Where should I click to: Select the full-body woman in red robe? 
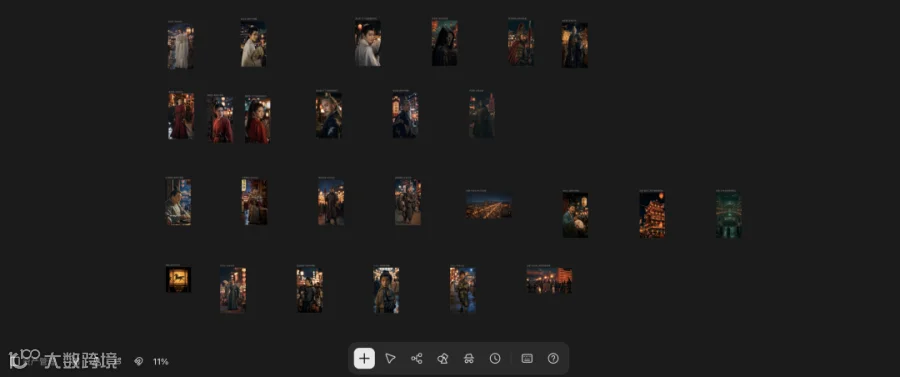pyautogui.click(x=181, y=116)
